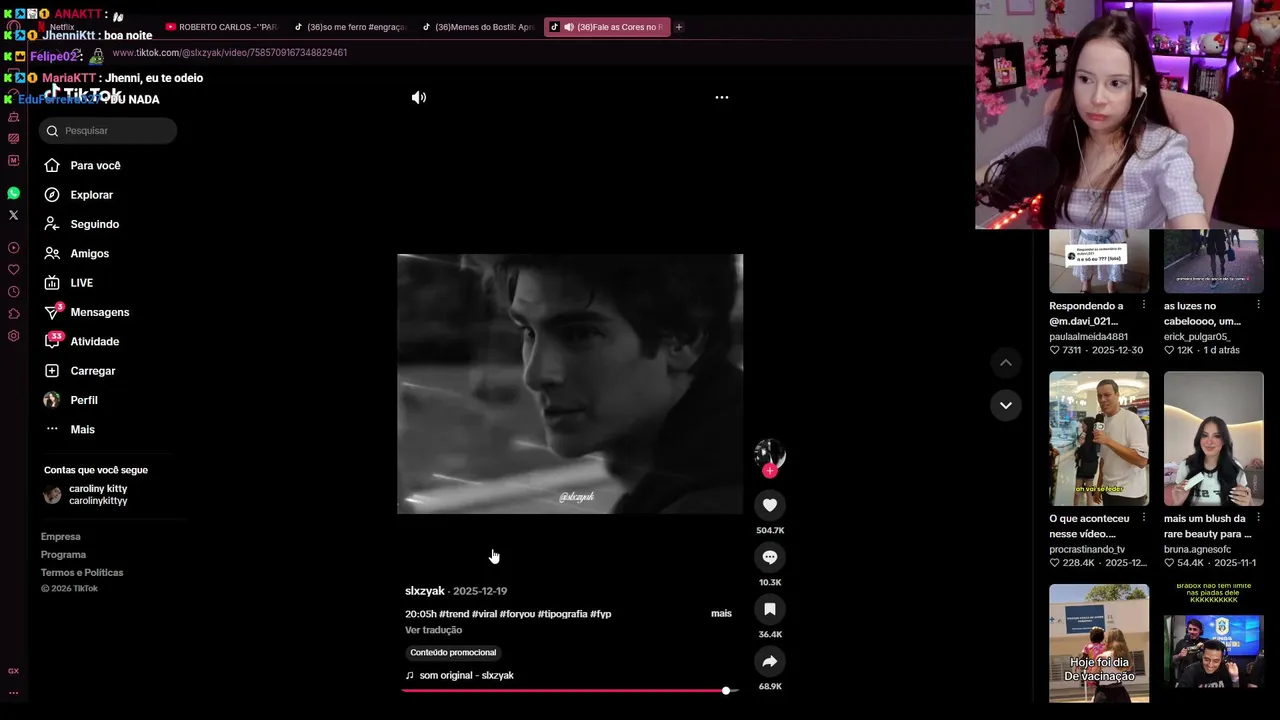Open the M icon in Opera sidebar
The height and width of the screenshot is (720, 1280).
[13, 160]
